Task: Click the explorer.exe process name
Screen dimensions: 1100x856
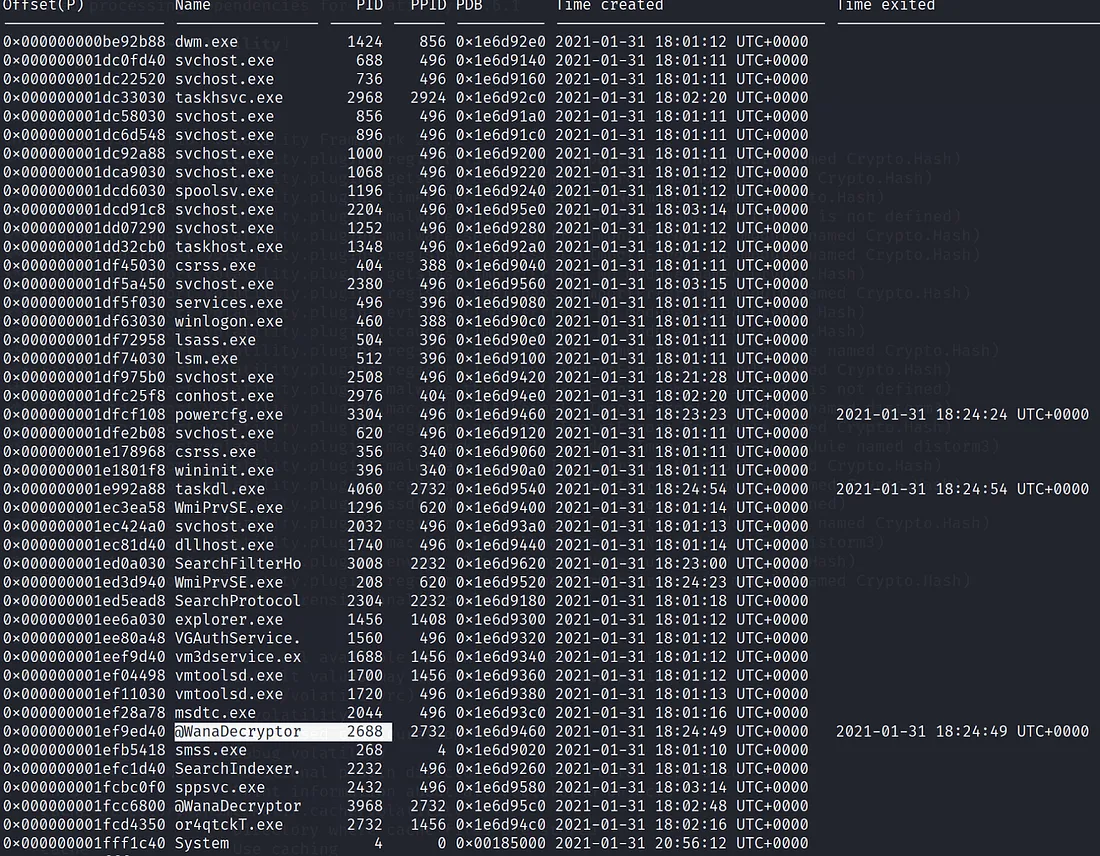Action: [x=229, y=620]
